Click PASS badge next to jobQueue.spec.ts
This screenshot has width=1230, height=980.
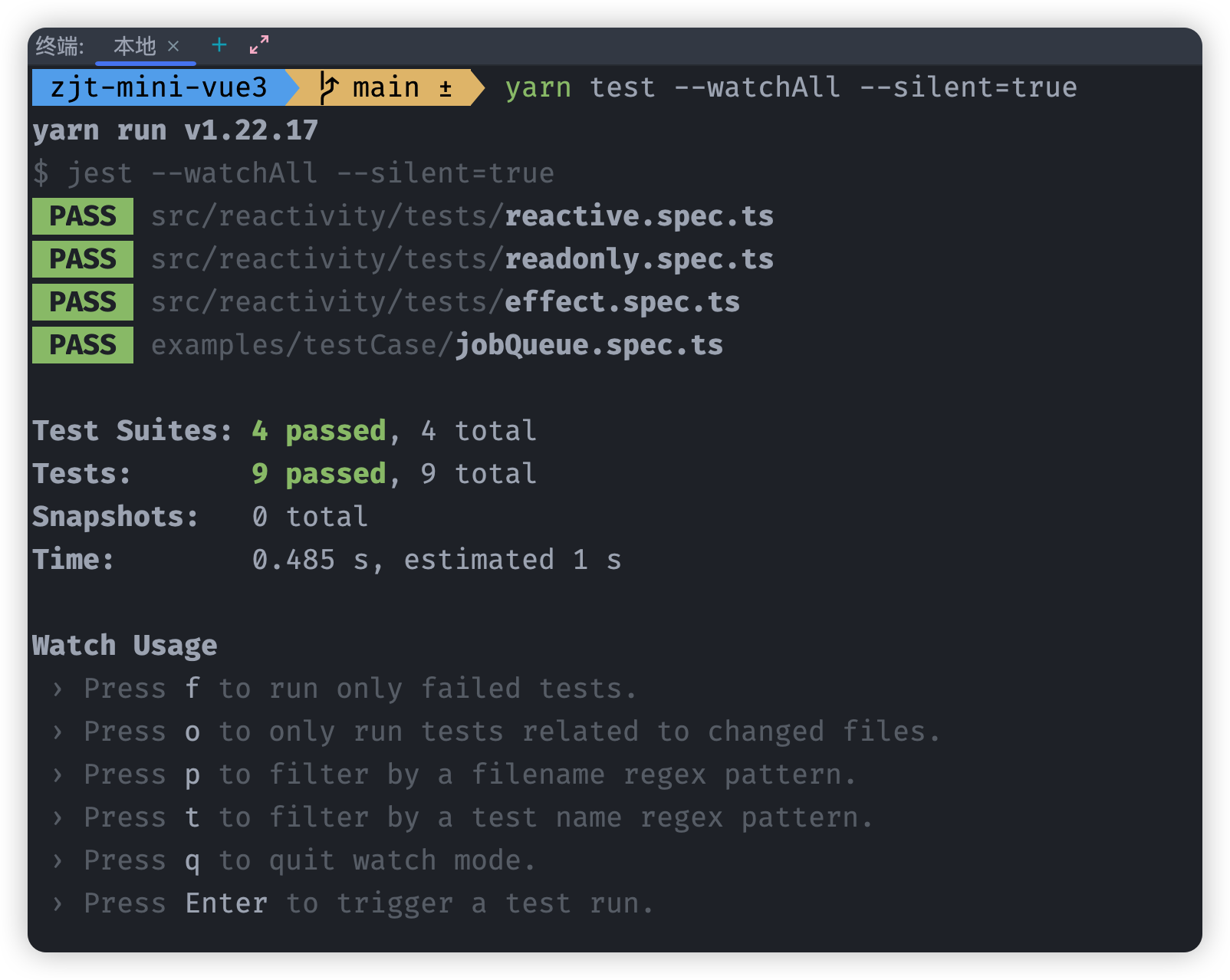coord(83,345)
